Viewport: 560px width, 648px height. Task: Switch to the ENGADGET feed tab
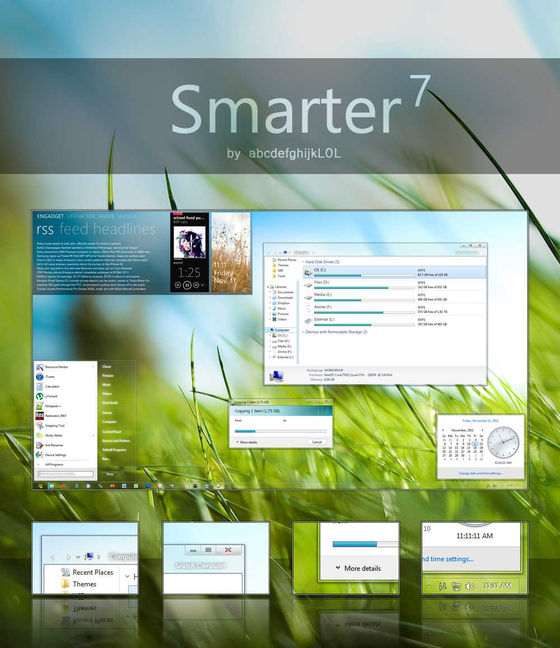click(50, 216)
